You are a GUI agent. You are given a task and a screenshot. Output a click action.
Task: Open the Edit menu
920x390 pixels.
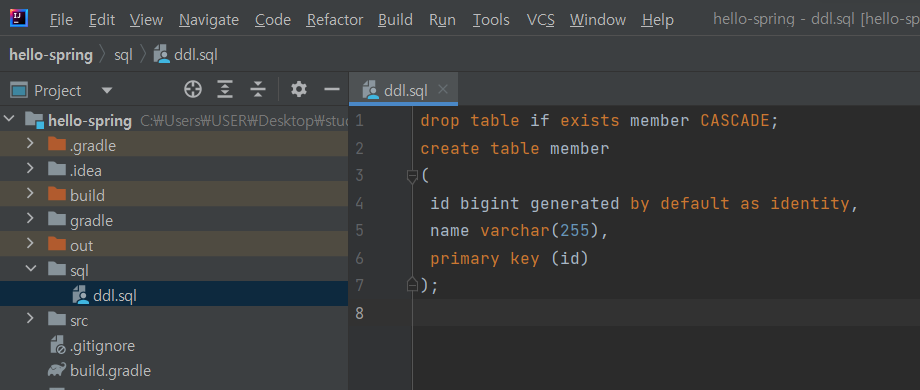point(102,20)
